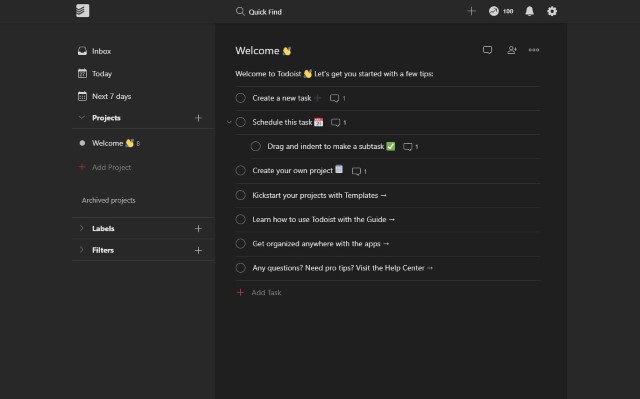Screen dimensions: 640x399
Task: Open the Quick Find search field
Action: (259, 11)
